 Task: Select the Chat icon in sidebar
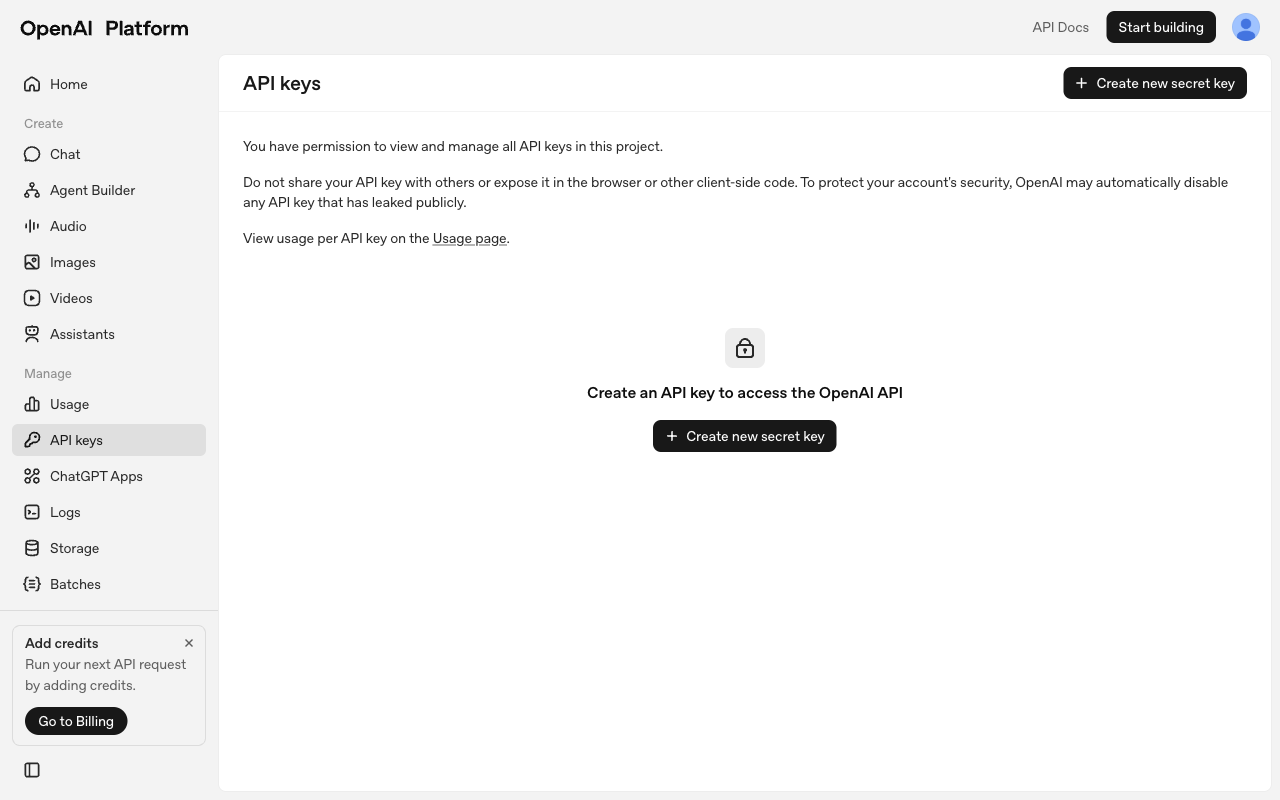click(32, 154)
